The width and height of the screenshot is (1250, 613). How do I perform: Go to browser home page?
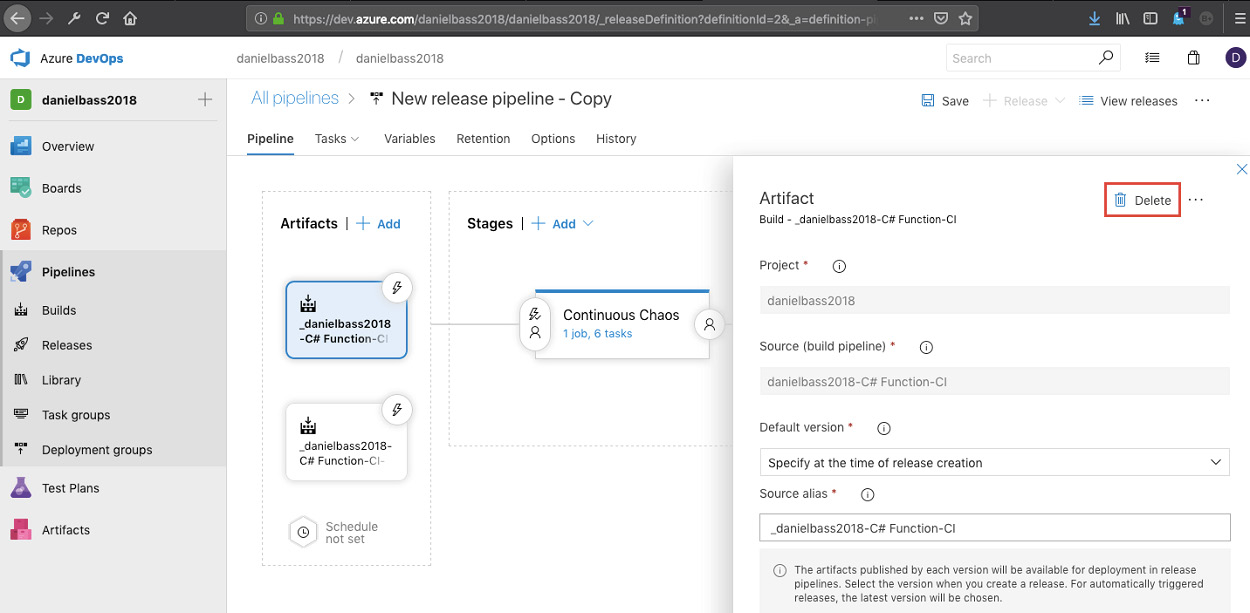click(x=130, y=18)
